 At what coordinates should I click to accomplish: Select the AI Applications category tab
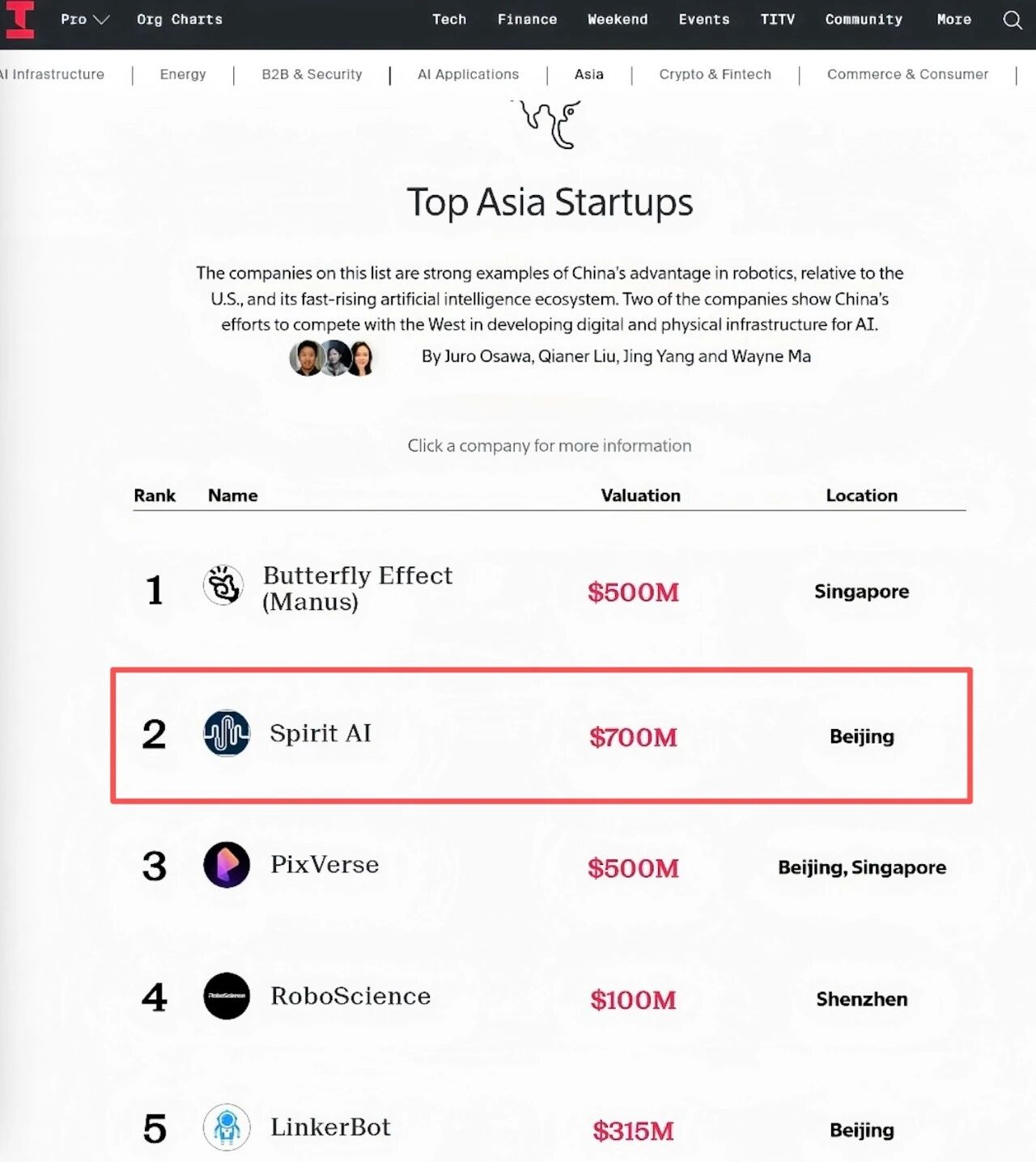click(x=468, y=74)
